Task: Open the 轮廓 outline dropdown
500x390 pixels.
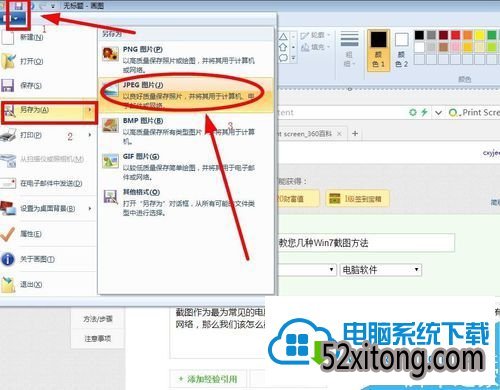Action: [315, 35]
